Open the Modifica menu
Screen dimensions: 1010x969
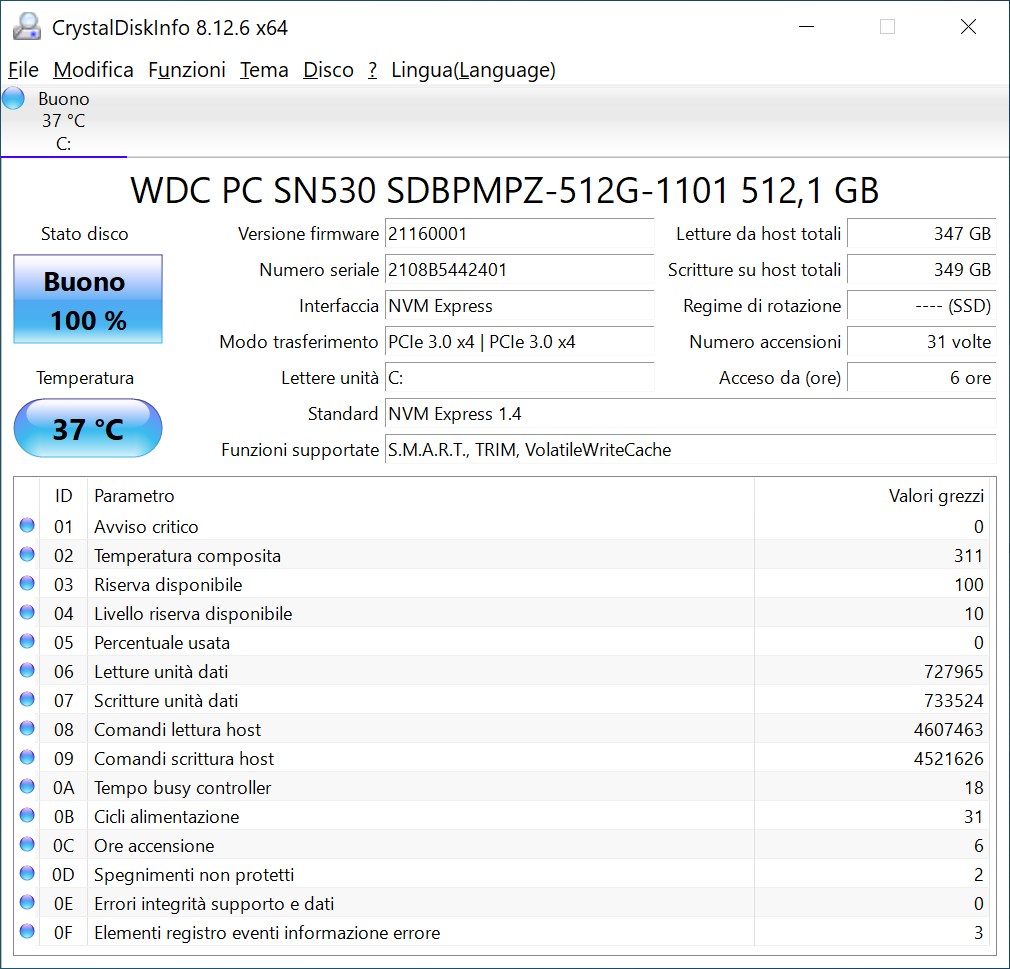93,70
